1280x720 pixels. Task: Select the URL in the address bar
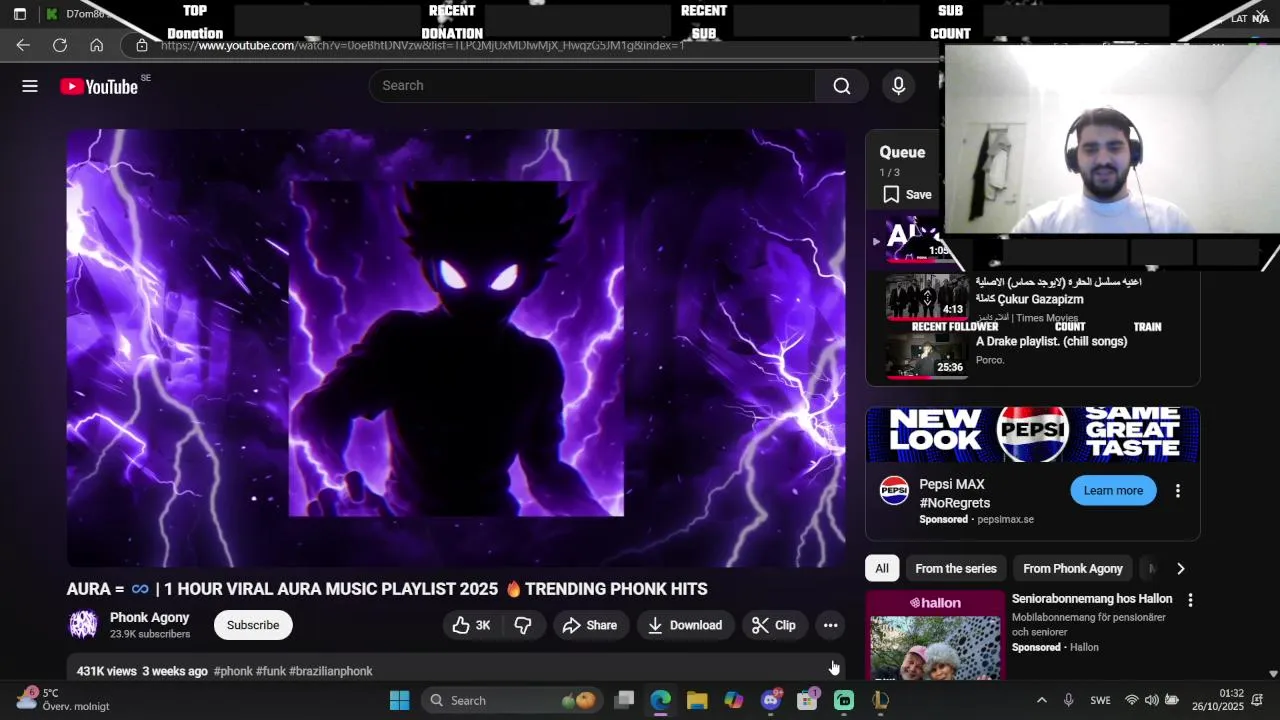point(423,45)
